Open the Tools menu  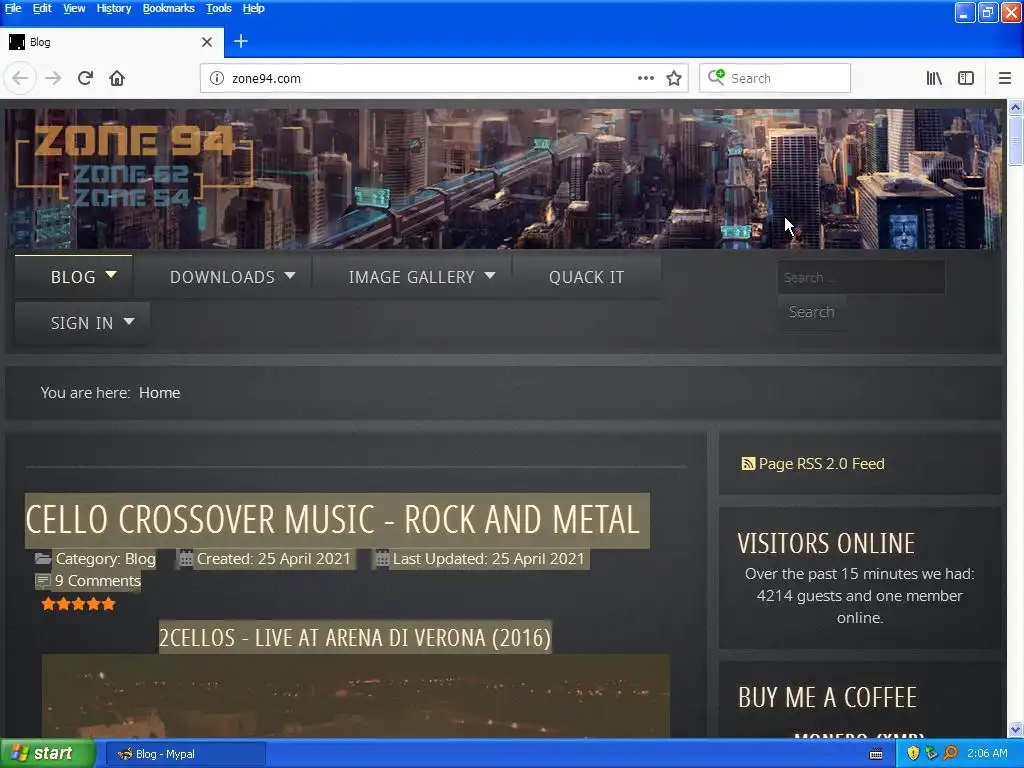[x=219, y=8]
